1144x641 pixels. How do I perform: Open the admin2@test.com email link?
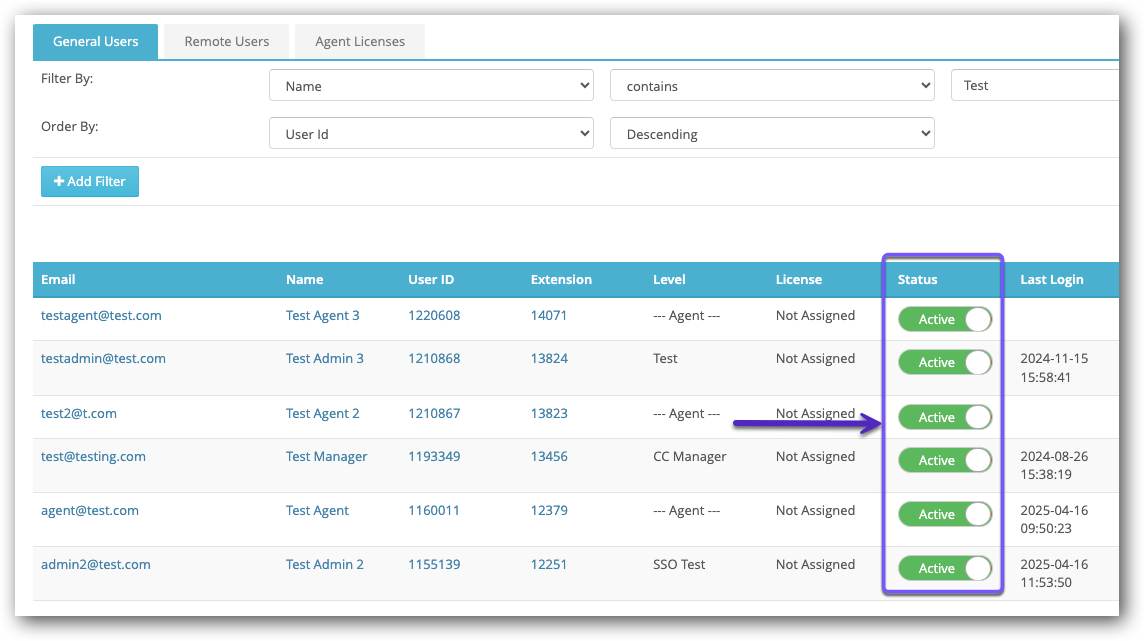(96, 564)
